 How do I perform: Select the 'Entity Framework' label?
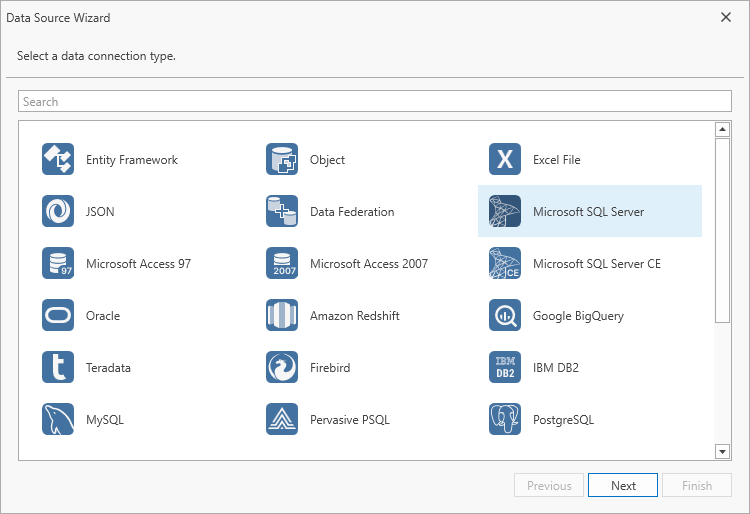(x=132, y=160)
